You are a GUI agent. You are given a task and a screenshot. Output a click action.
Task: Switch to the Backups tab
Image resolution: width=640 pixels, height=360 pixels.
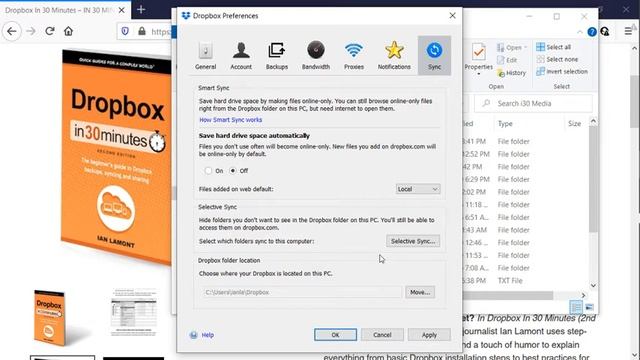pos(277,56)
